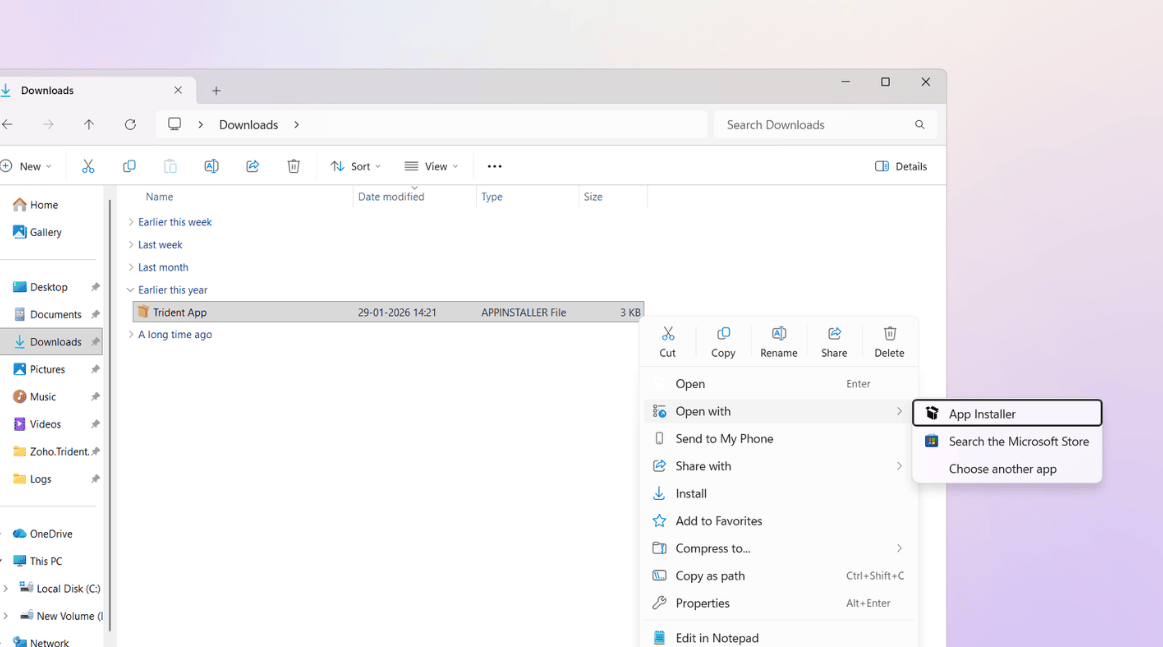Screen dimensions: 1163x647
Task: Refresh the Downloads folder
Action: point(131,125)
